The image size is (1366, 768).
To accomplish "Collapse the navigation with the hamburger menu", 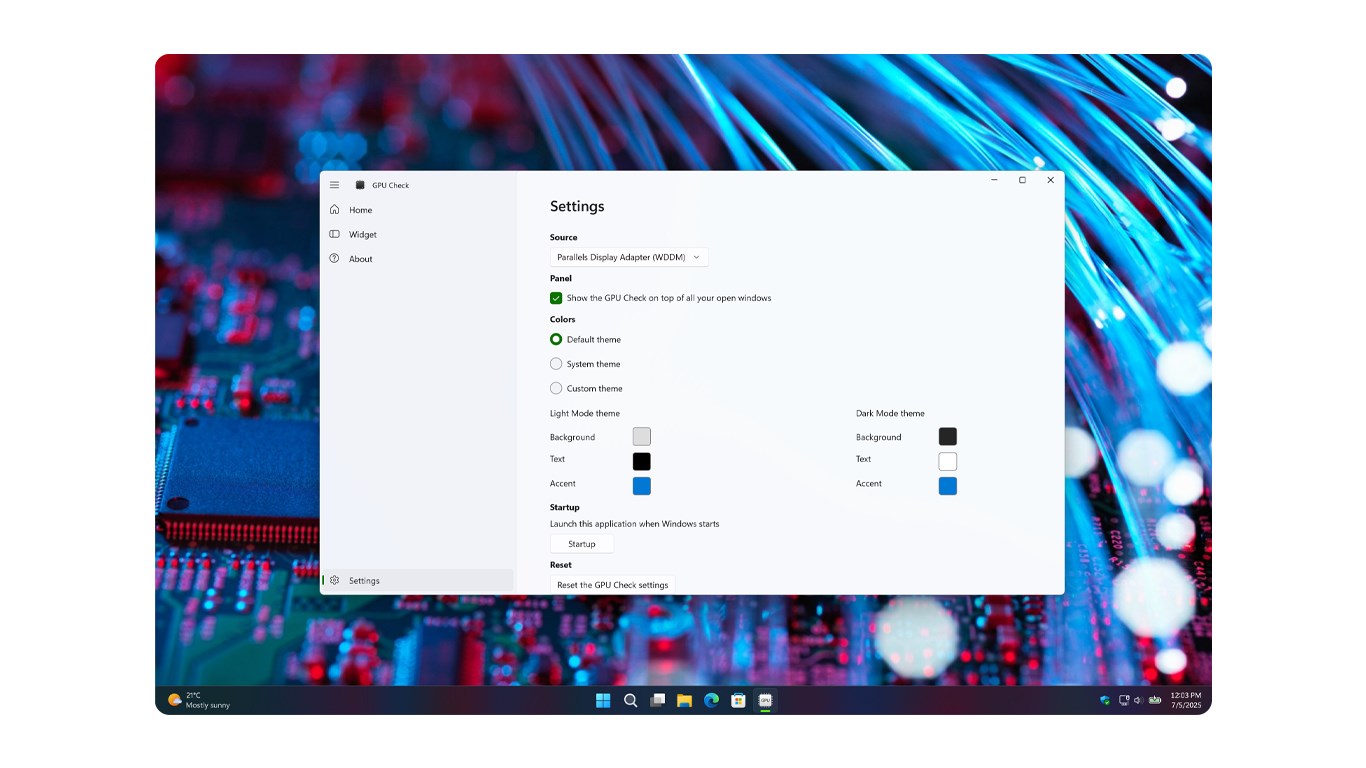I will [x=335, y=184].
